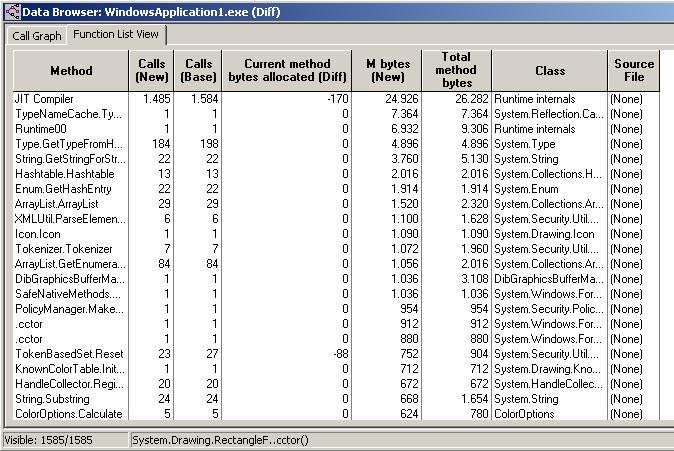Sort by Calls (Base) column header
This screenshot has height=451, width=674.
click(x=199, y=71)
